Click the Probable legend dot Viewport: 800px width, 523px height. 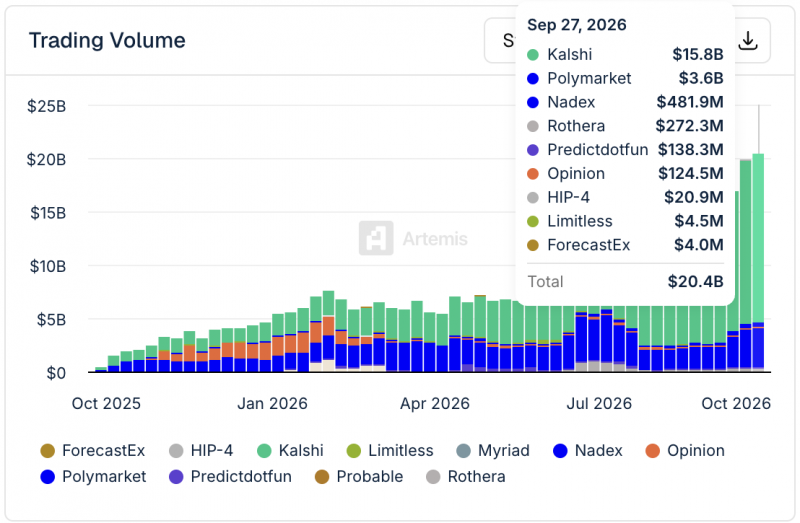(322, 477)
